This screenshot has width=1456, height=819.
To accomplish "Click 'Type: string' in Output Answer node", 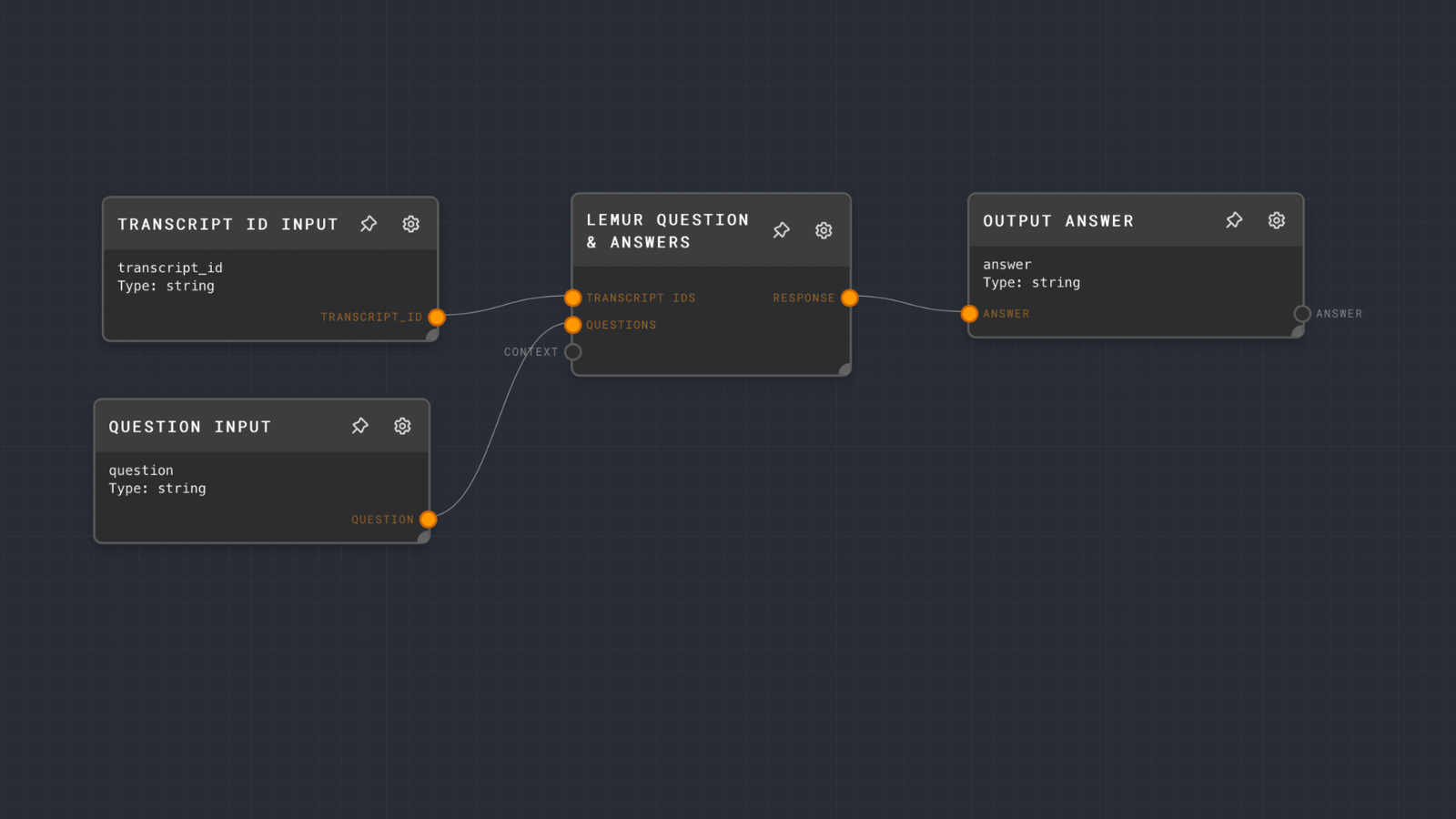I will pos(1032,283).
